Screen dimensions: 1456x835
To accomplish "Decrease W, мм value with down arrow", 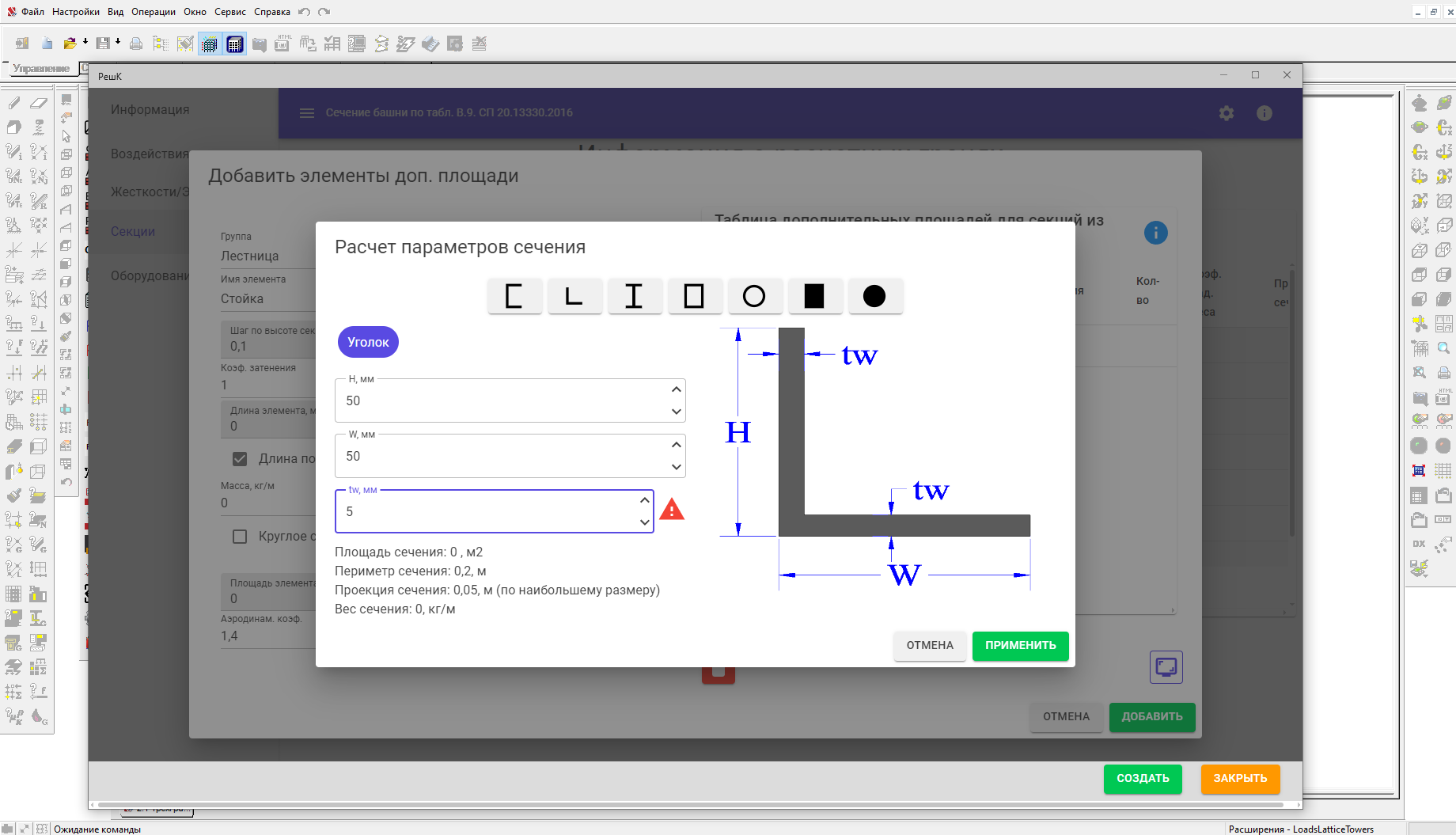I will [x=676, y=467].
